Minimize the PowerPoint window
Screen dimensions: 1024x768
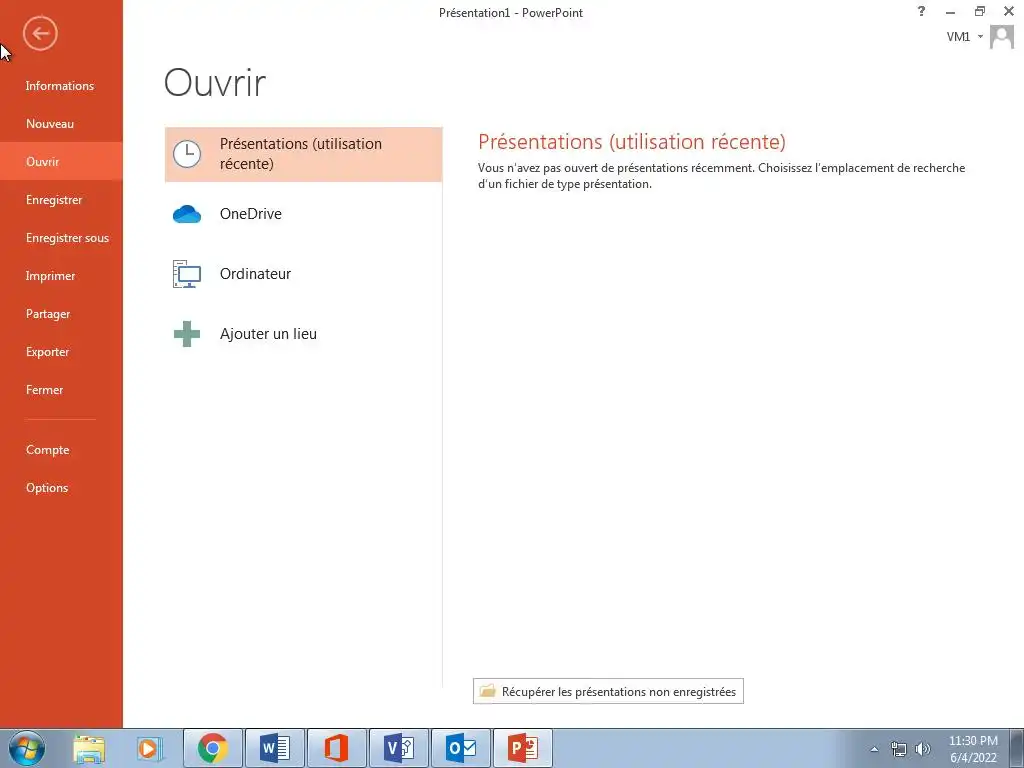click(950, 12)
